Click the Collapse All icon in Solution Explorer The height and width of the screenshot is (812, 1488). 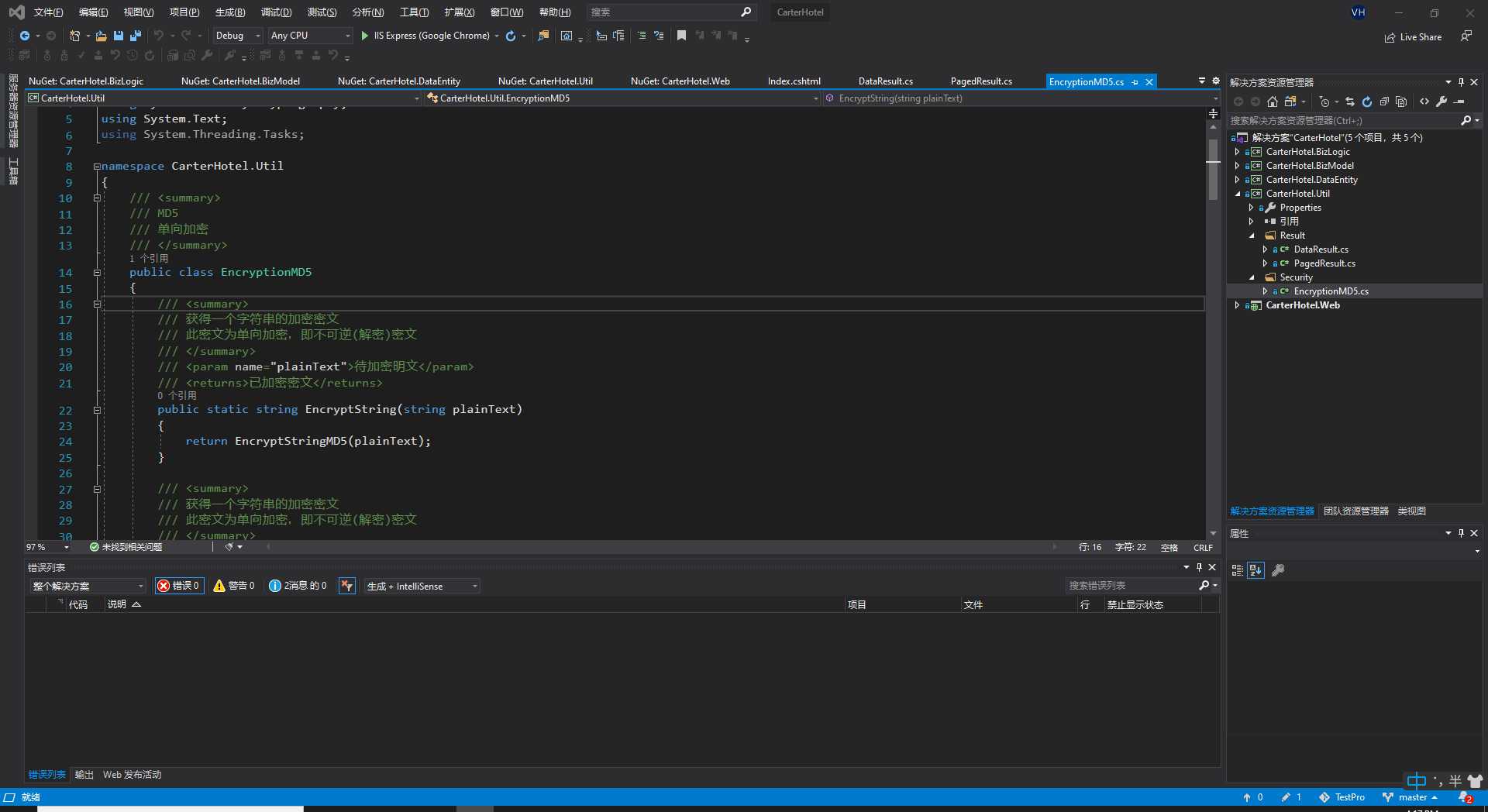(x=1384, y=101)
